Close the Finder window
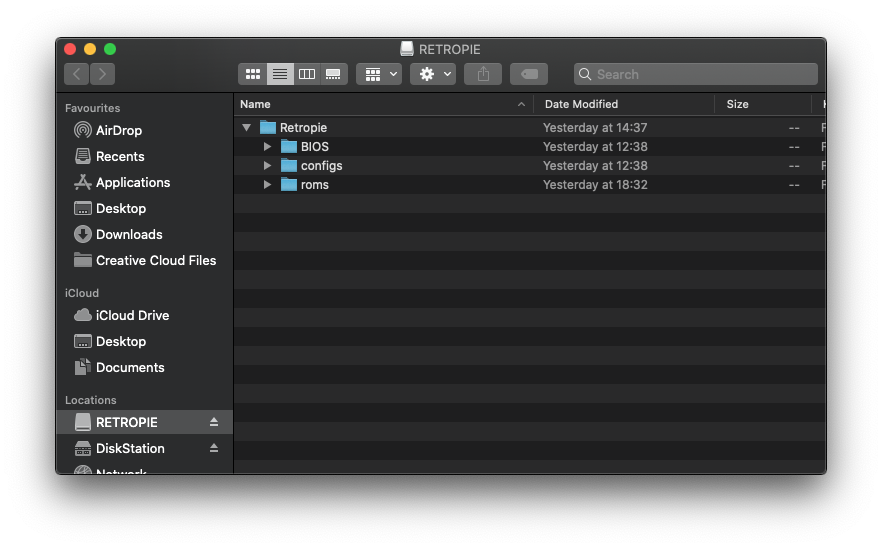This screenshot has height=548, width=882. (70, 49)
